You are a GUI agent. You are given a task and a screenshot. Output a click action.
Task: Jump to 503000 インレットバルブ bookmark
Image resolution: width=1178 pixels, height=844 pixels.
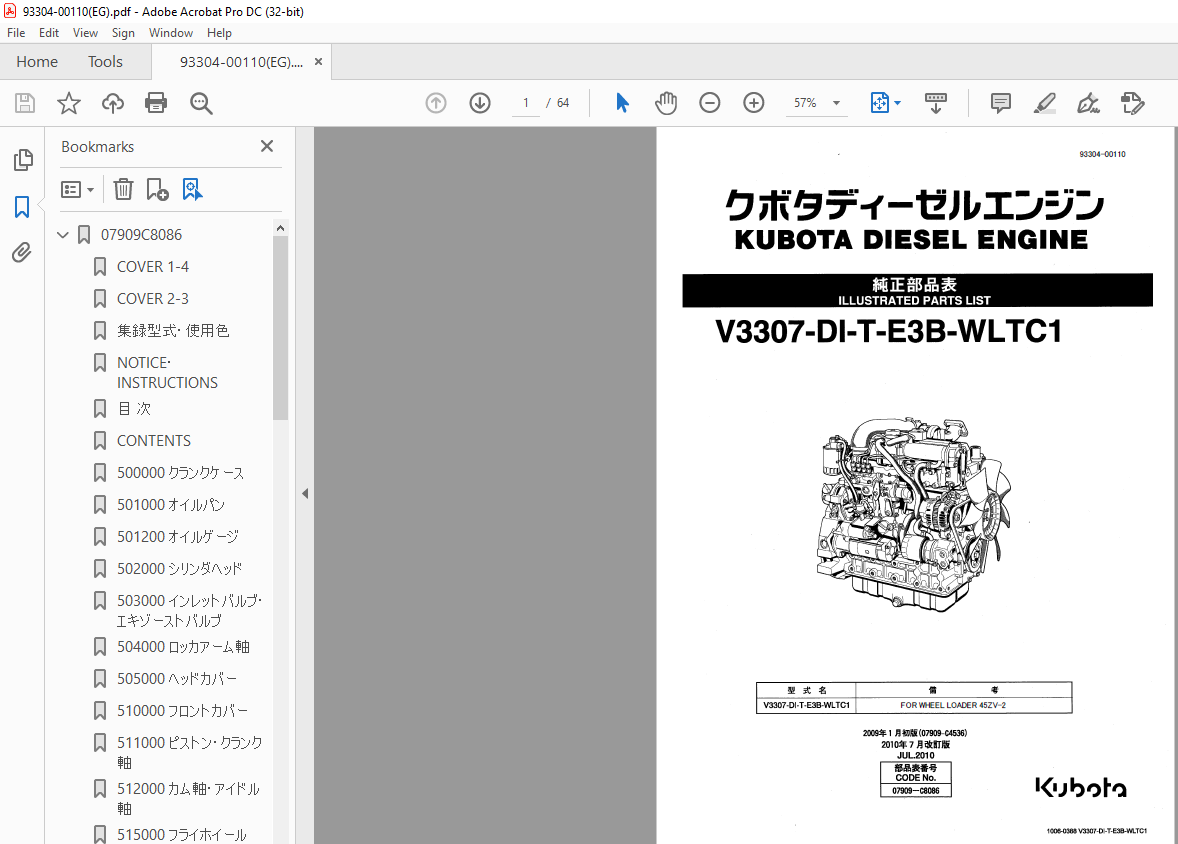click(189, 611)
